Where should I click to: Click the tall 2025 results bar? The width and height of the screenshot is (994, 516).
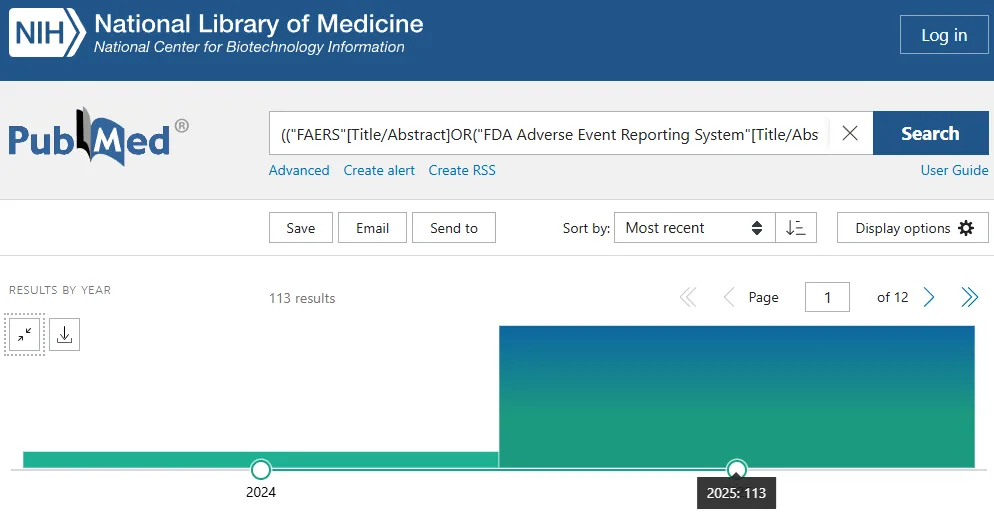[737, 397]
